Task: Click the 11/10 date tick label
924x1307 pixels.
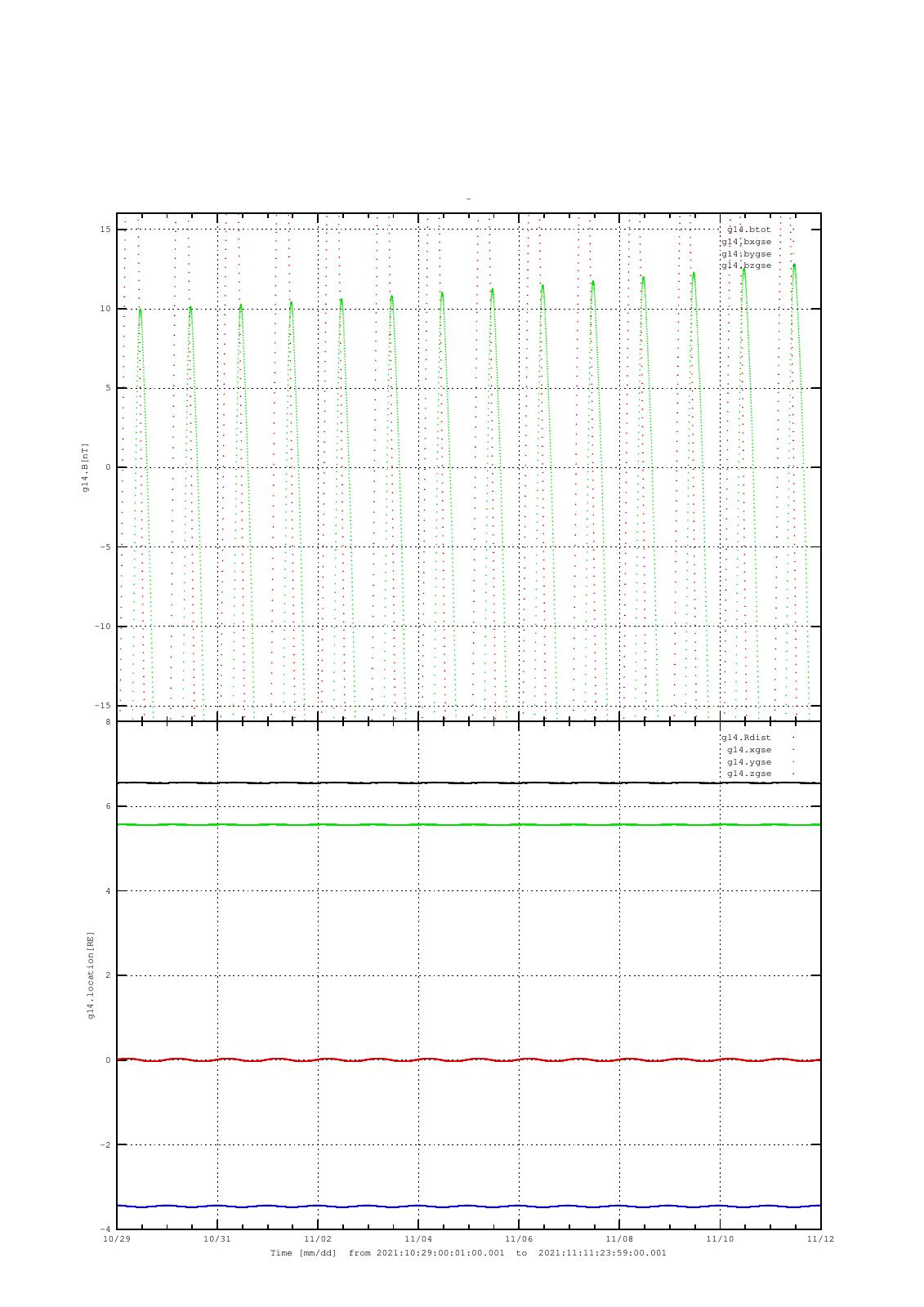Action: [x=720, y=1239]
